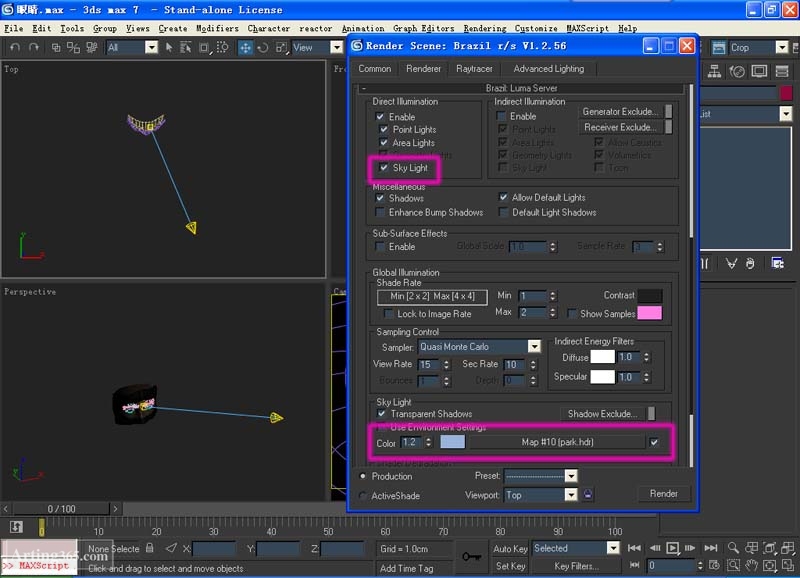
Task: Click the Sky Light color swatch
Action: pyautogui.click(x=452, y=442)
